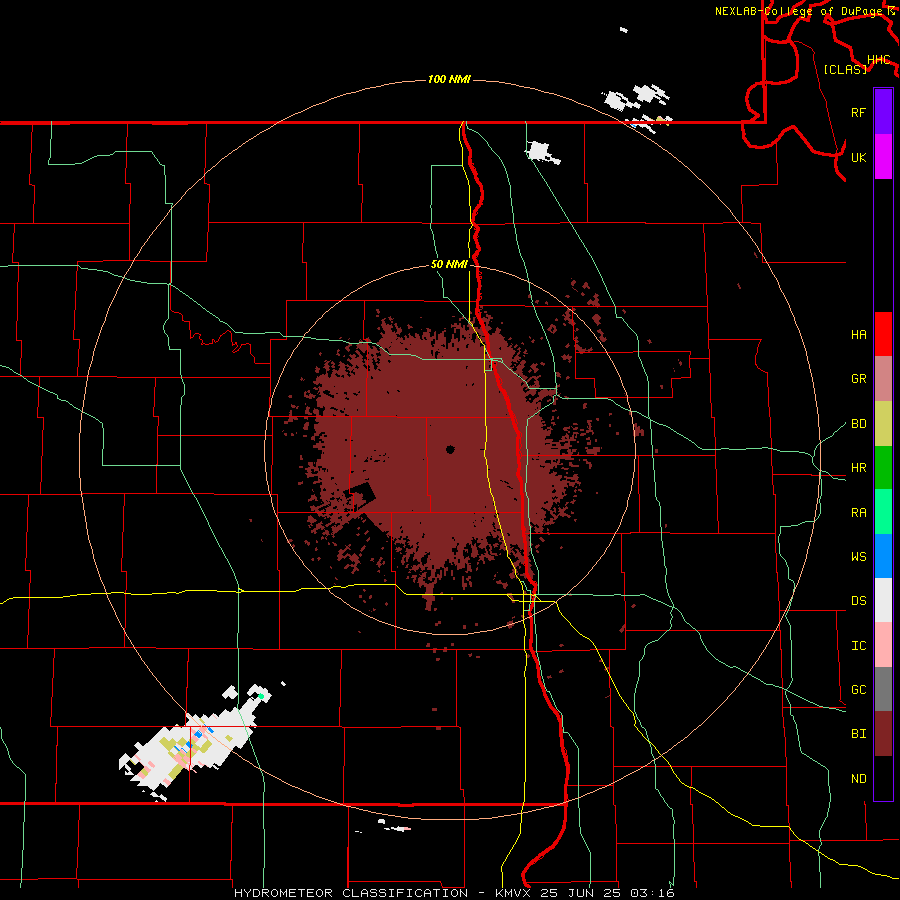Viewport: 900px width, 900px height.
Task: Click the '03:16' timestamp text
Action: click(652, 893)
